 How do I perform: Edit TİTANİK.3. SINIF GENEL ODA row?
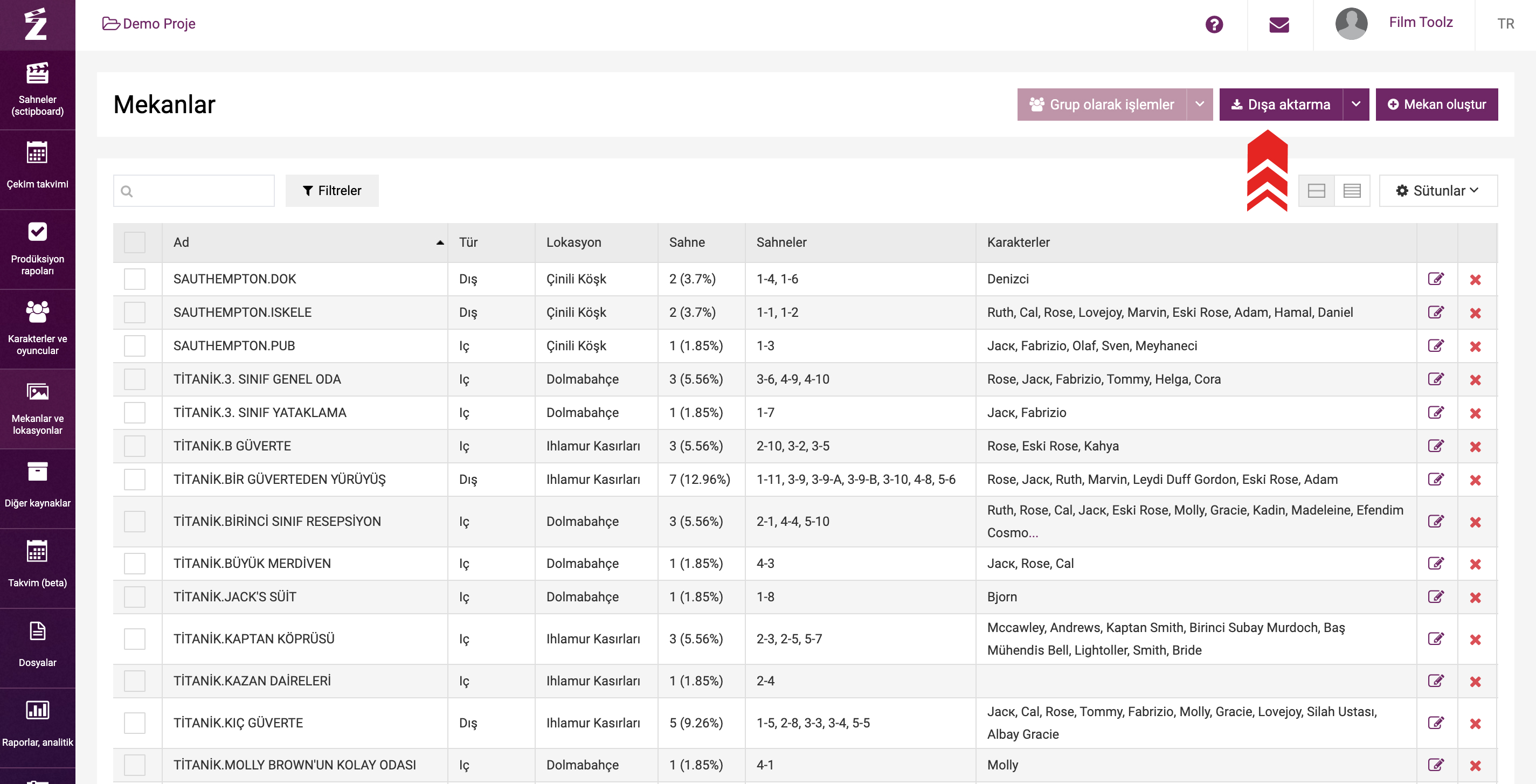(x=1436, y=379)
